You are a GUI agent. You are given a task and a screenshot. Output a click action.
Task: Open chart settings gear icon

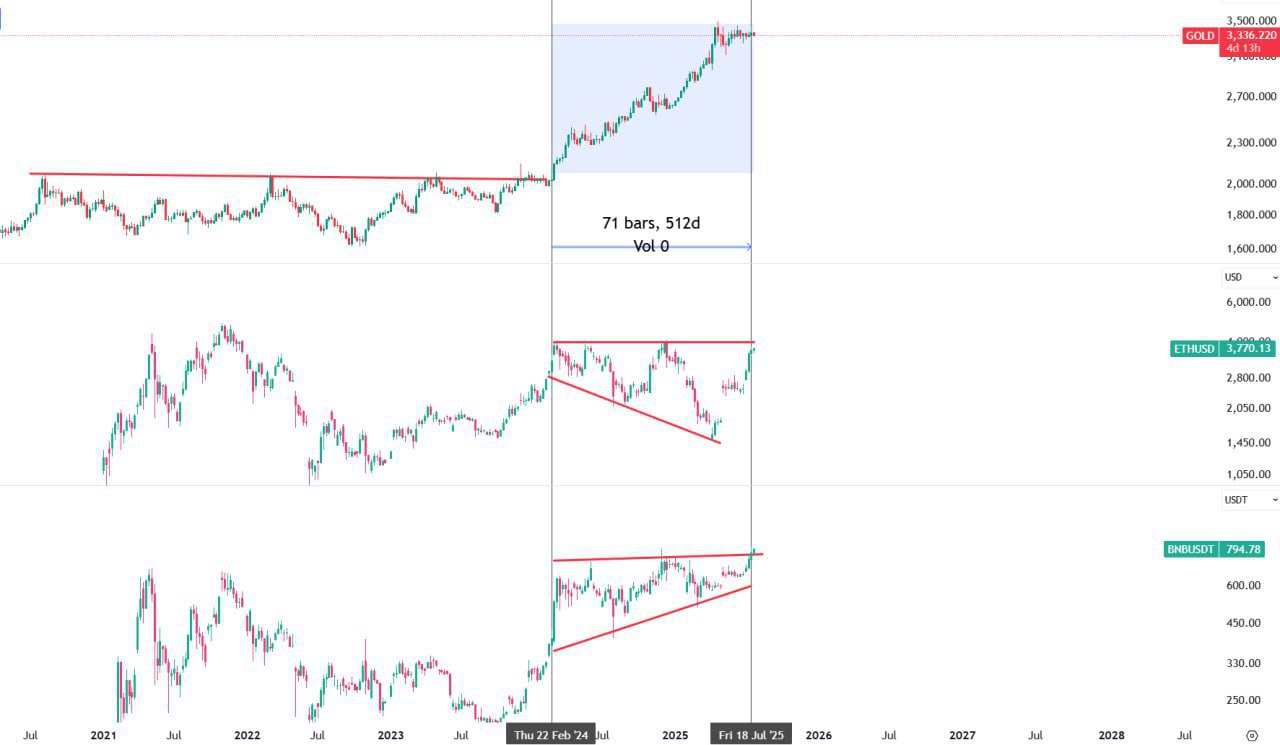[1252, 735]
